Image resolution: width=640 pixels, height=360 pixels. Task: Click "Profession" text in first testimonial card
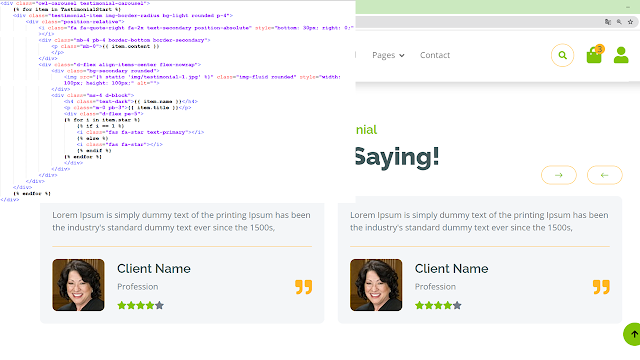(x=138, y=287)
